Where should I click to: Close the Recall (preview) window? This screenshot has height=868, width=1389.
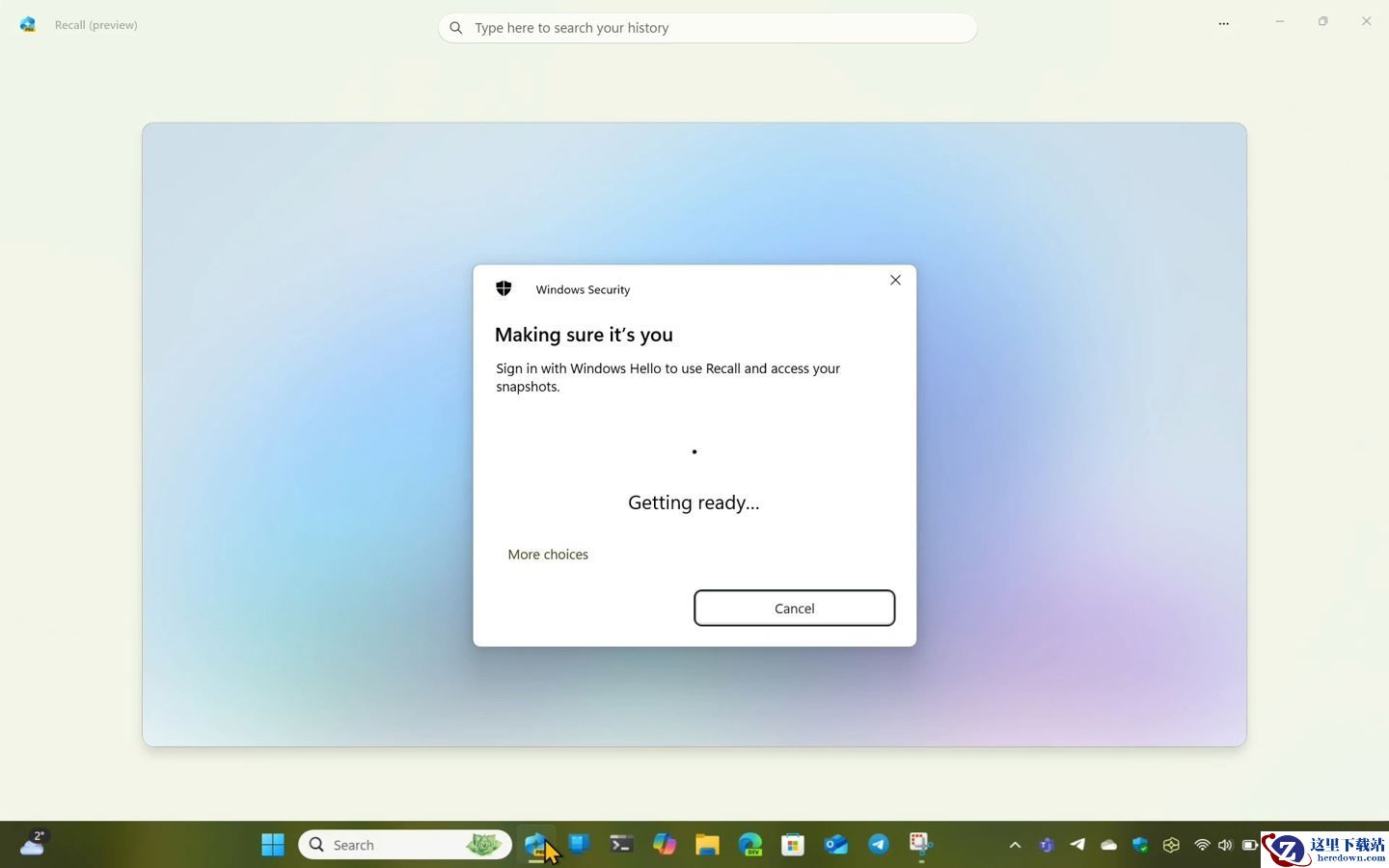(x=1366, y=21)
